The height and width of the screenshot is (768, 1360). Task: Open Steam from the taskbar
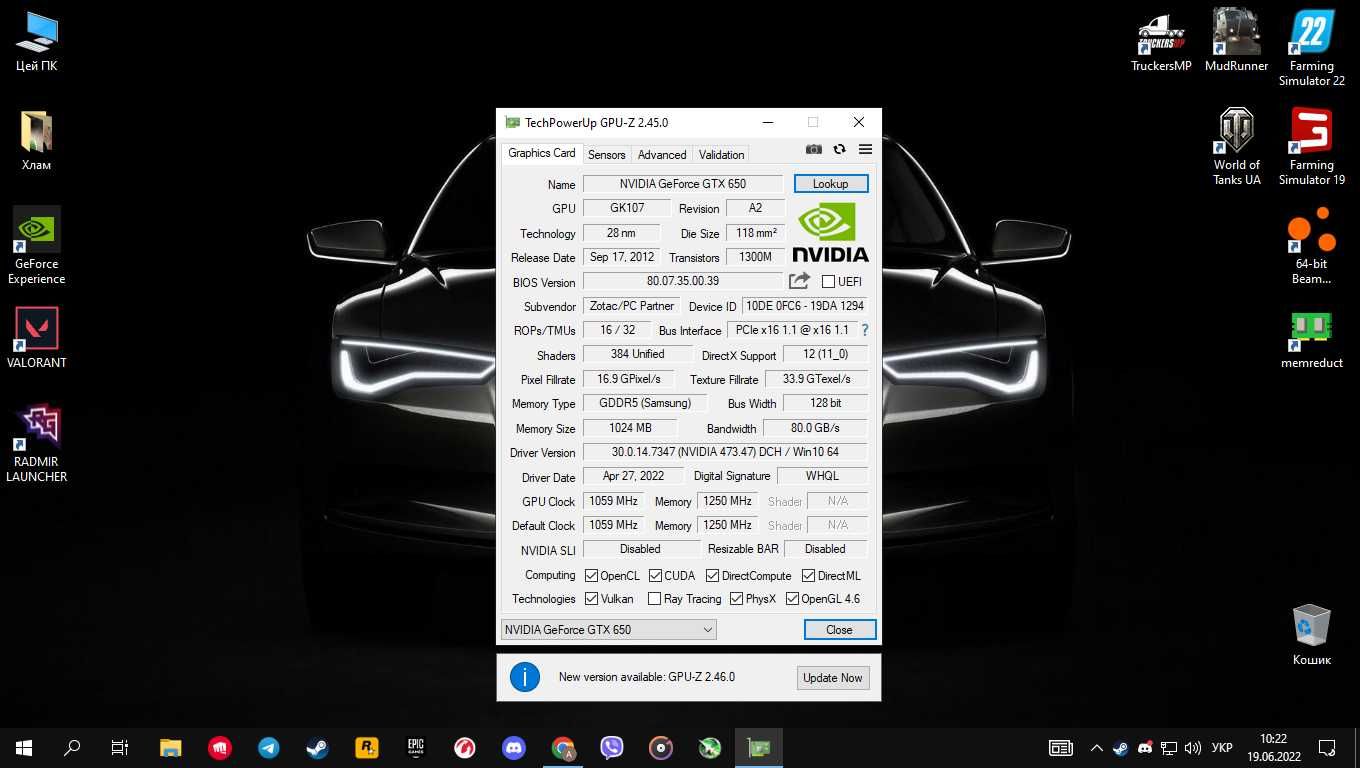317,747
